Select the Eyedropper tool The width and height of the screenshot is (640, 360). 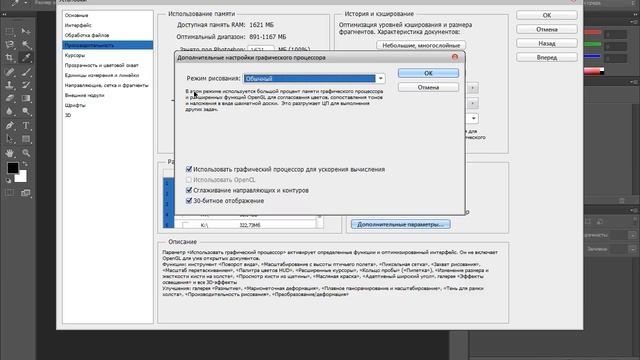tap(26, 58)
